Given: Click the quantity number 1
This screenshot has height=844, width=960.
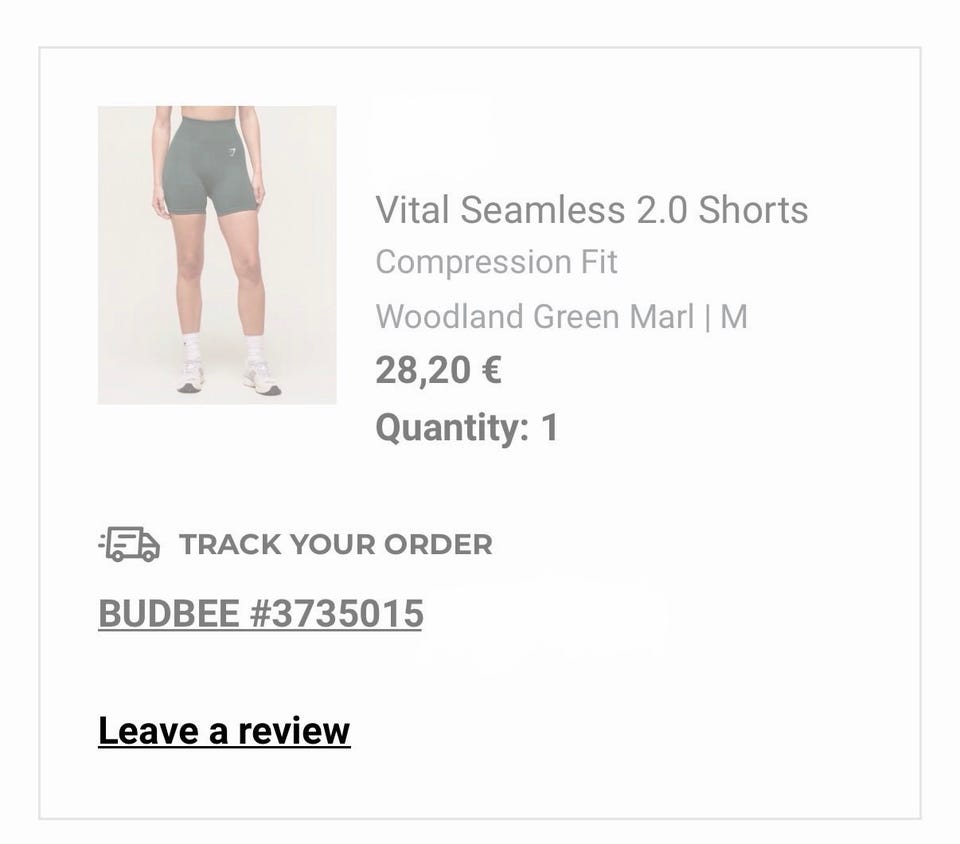Looking at the screenshot, I should coord(549,428).
